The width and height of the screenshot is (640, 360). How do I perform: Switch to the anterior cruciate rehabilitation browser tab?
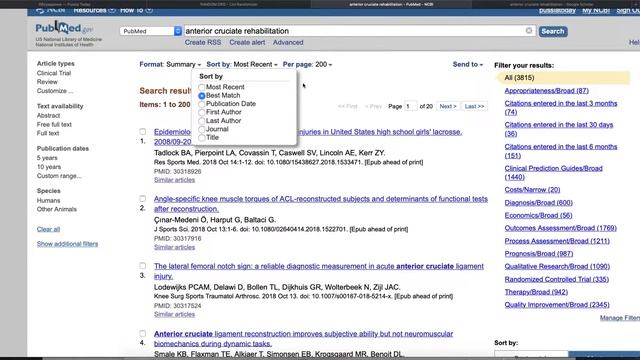click(x=391, y=4)
